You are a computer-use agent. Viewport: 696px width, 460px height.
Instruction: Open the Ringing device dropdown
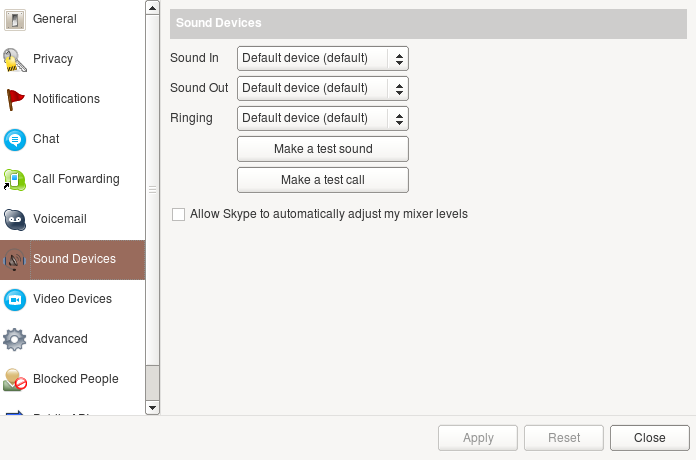pyautogui.click(x=323, y=119)
